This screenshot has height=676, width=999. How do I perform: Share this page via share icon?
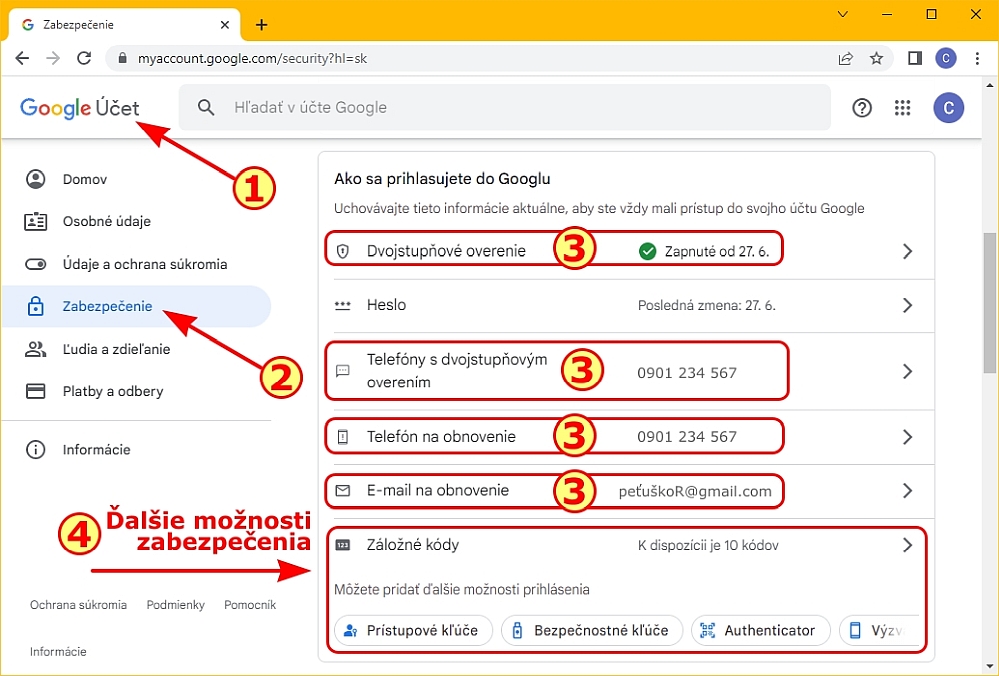(x=845, y=59)
